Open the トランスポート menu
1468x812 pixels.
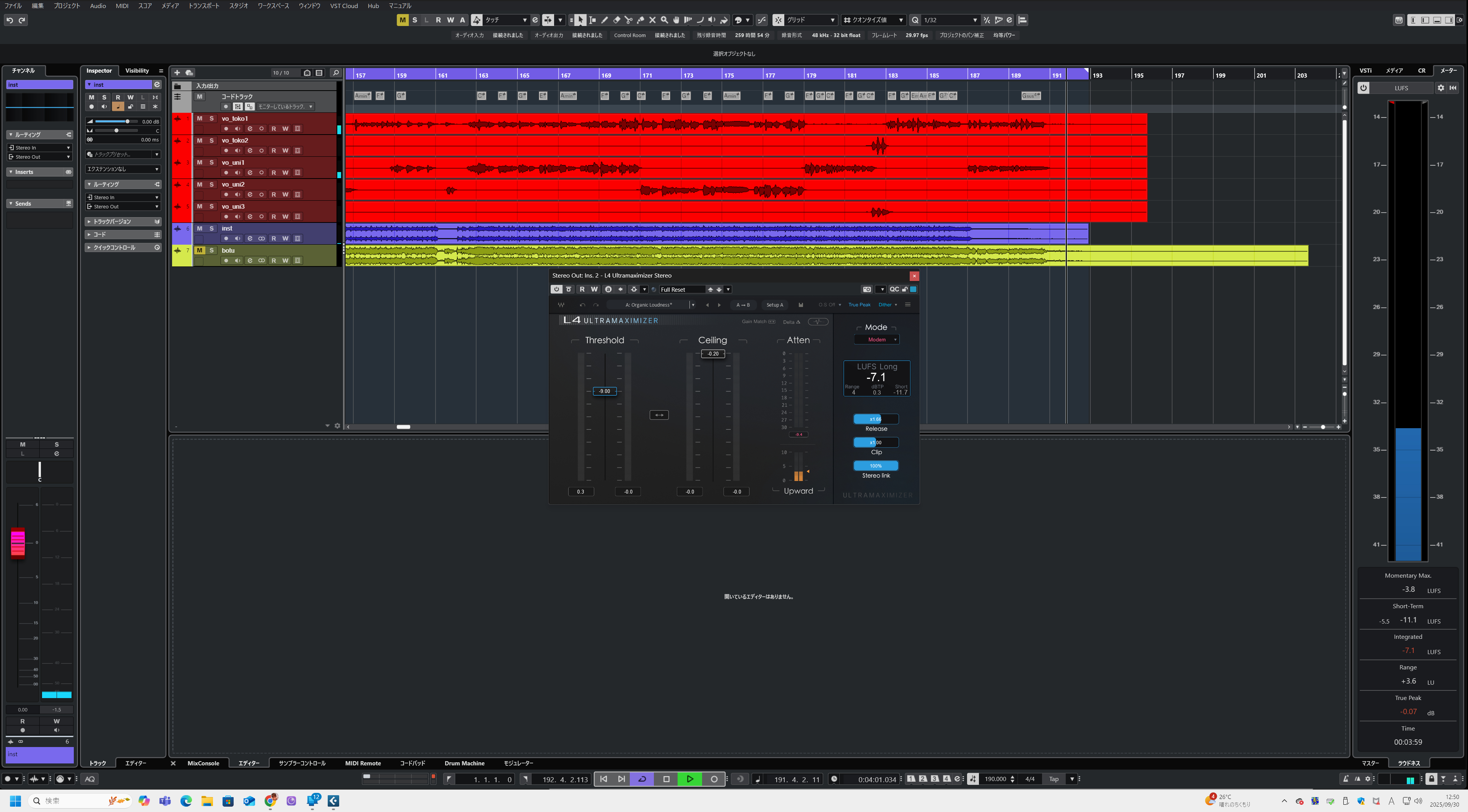(203, 6)
